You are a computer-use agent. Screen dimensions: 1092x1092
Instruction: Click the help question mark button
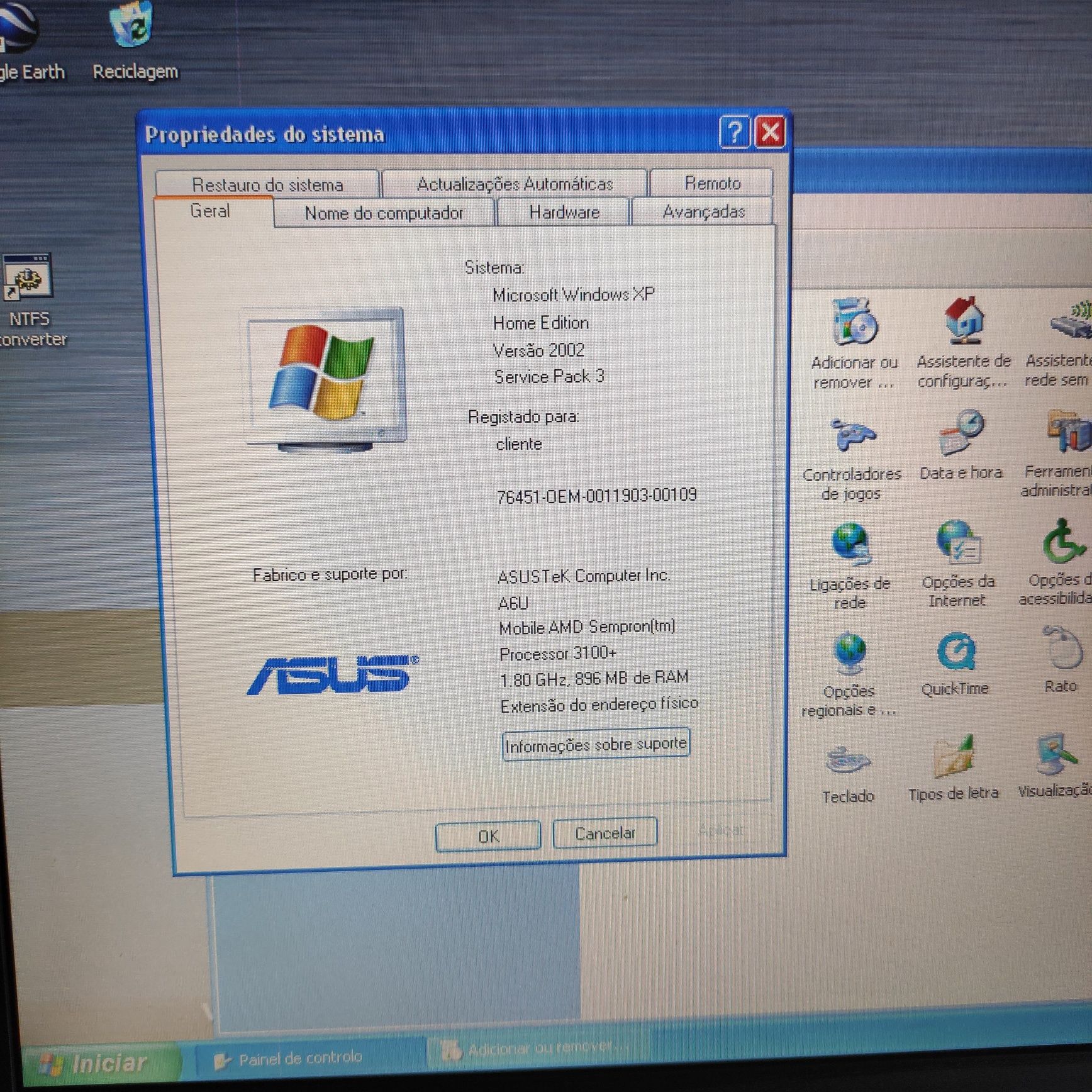(x=735, y=133)
